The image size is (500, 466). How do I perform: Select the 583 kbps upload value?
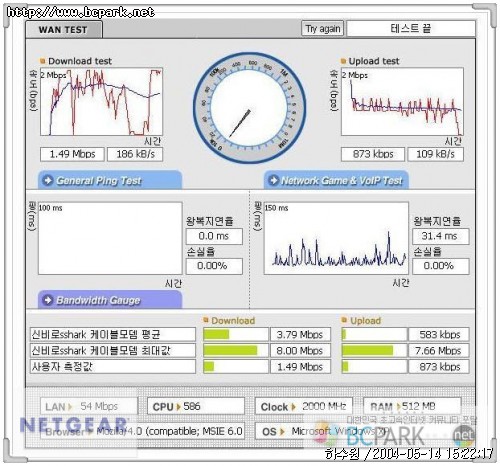(439, 334)
